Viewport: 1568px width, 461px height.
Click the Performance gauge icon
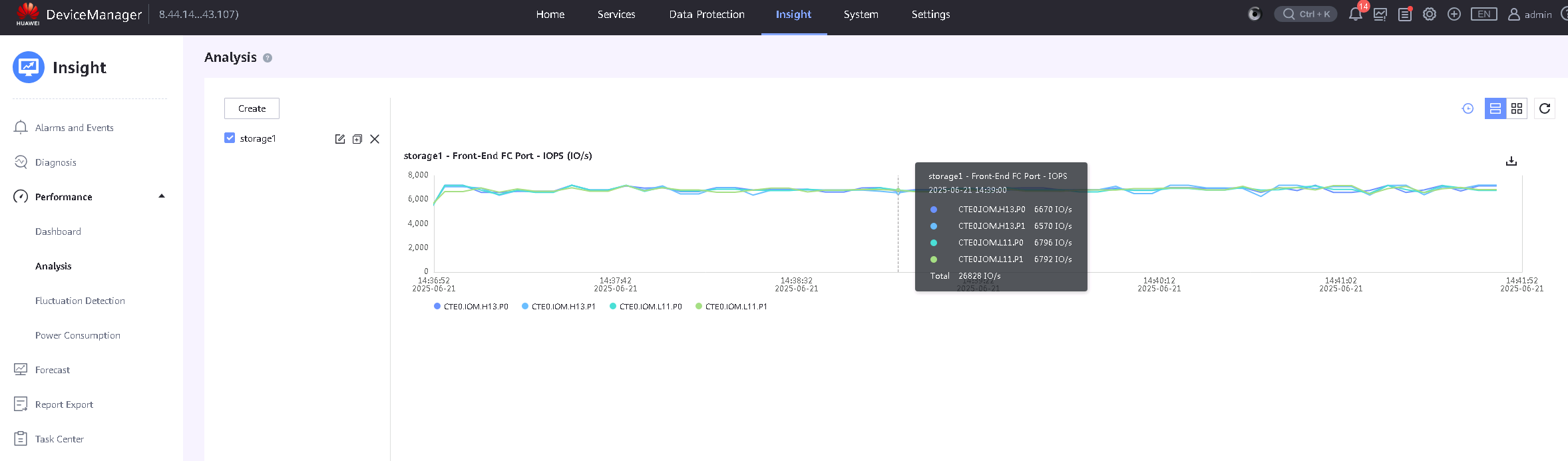[21, 196]
